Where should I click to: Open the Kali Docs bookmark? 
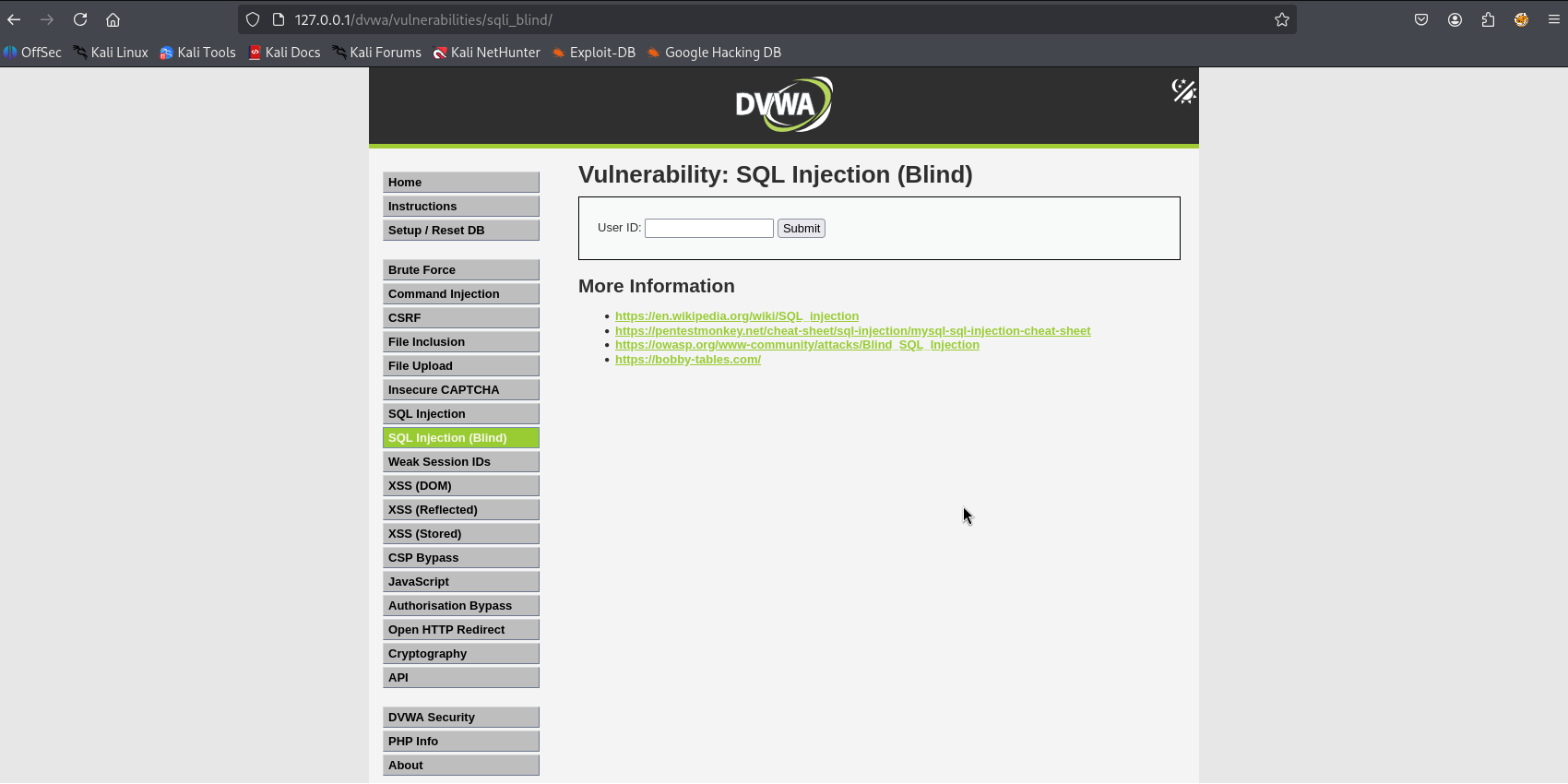coord(284,53)
